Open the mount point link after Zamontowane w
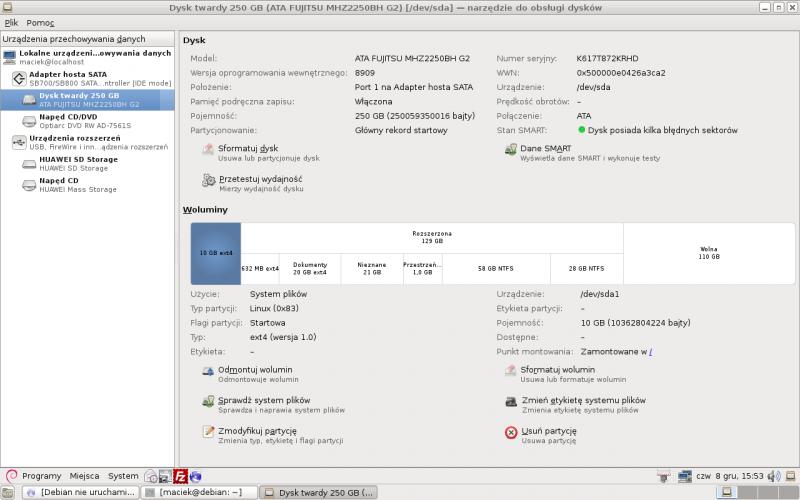 (x=651, y=352)
